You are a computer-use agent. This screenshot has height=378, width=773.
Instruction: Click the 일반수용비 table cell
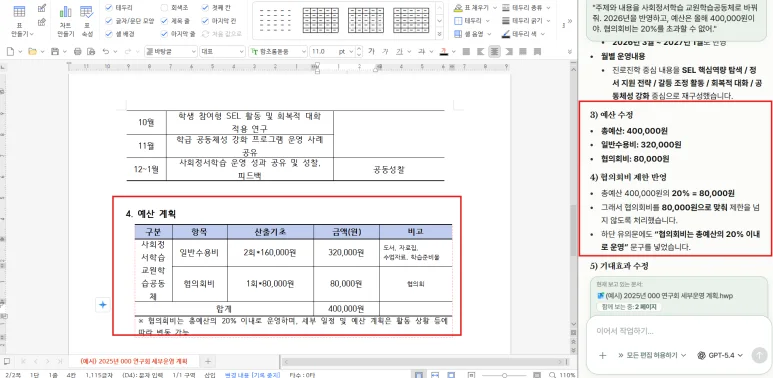click(x=200, y=253)
